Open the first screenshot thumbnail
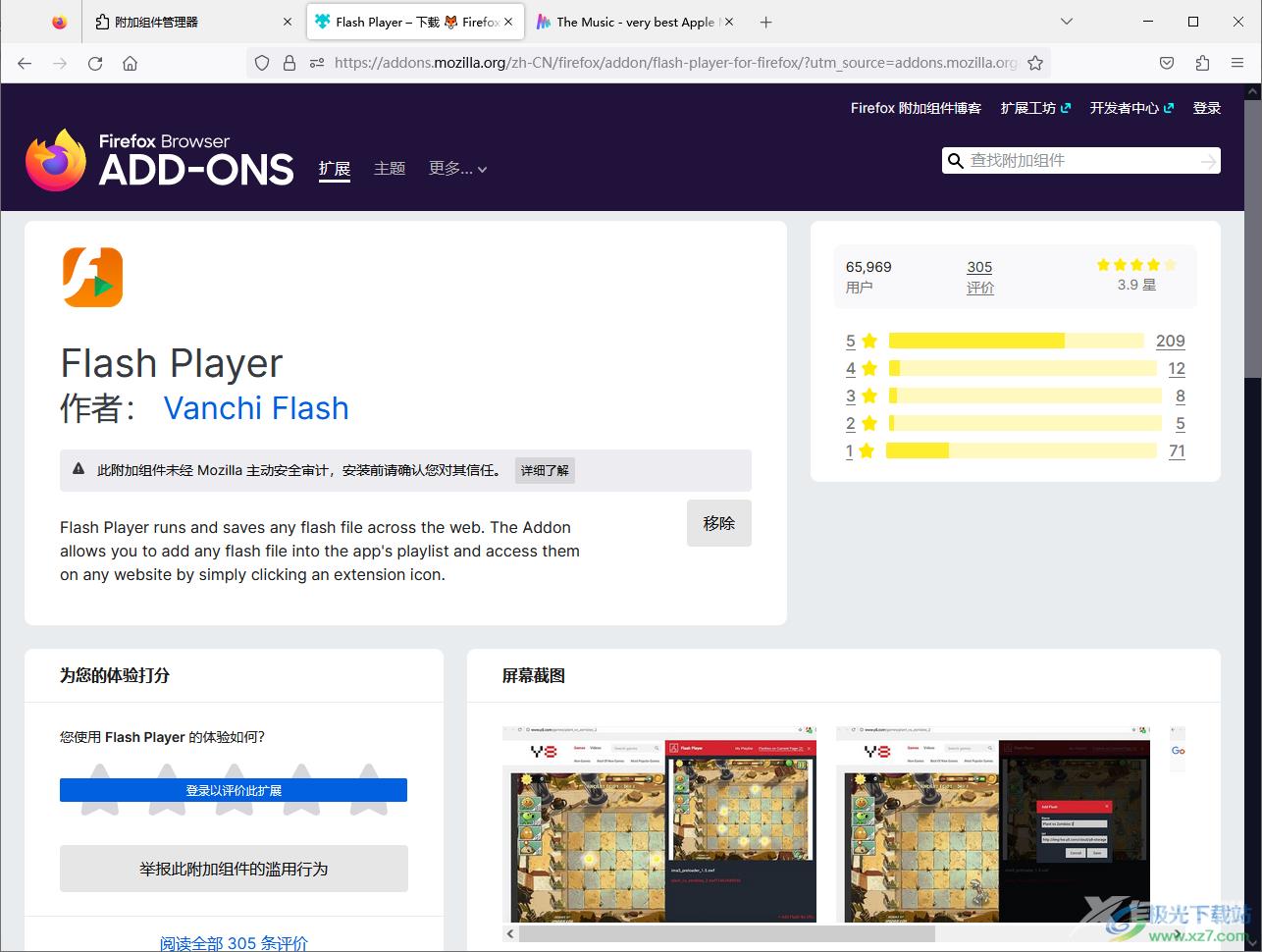Viewport: 1262px width, 952px height. 659,823
